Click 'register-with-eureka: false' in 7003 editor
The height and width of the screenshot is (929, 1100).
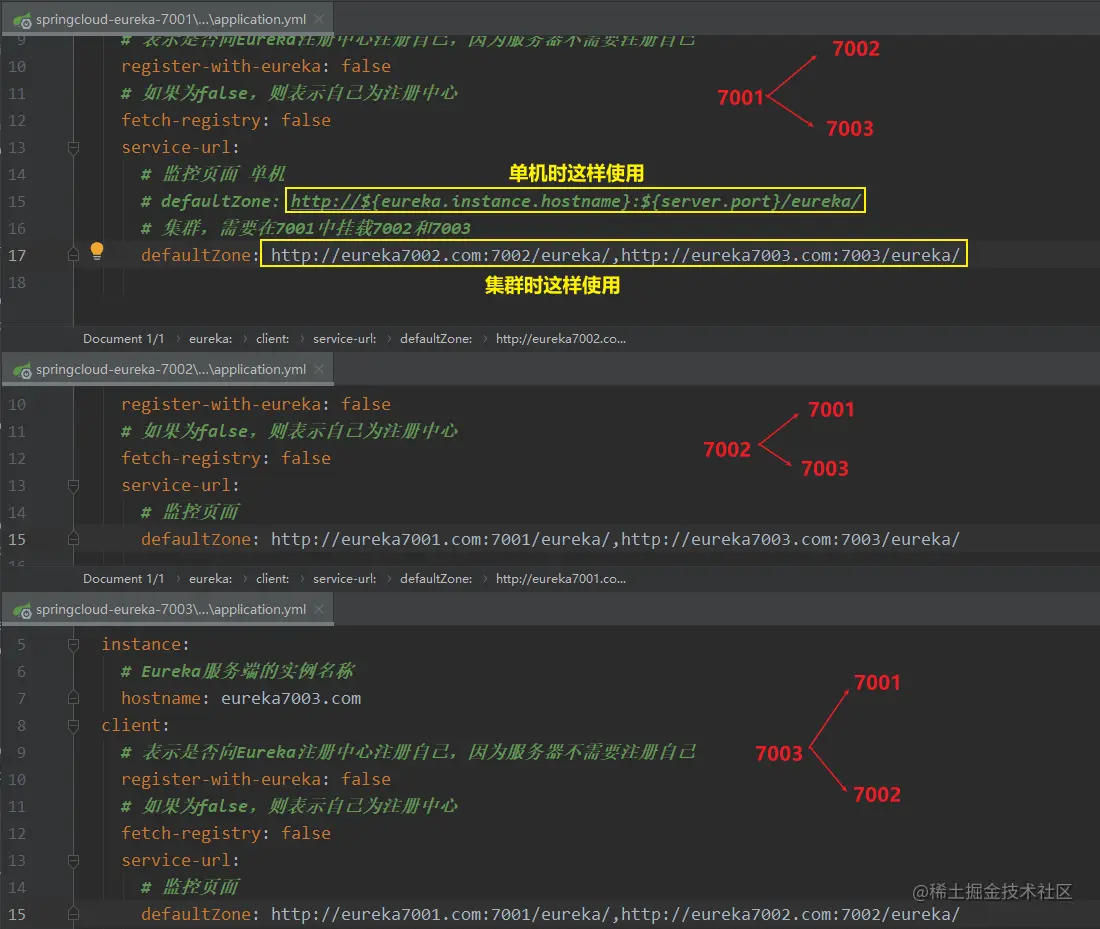[255, 780]
